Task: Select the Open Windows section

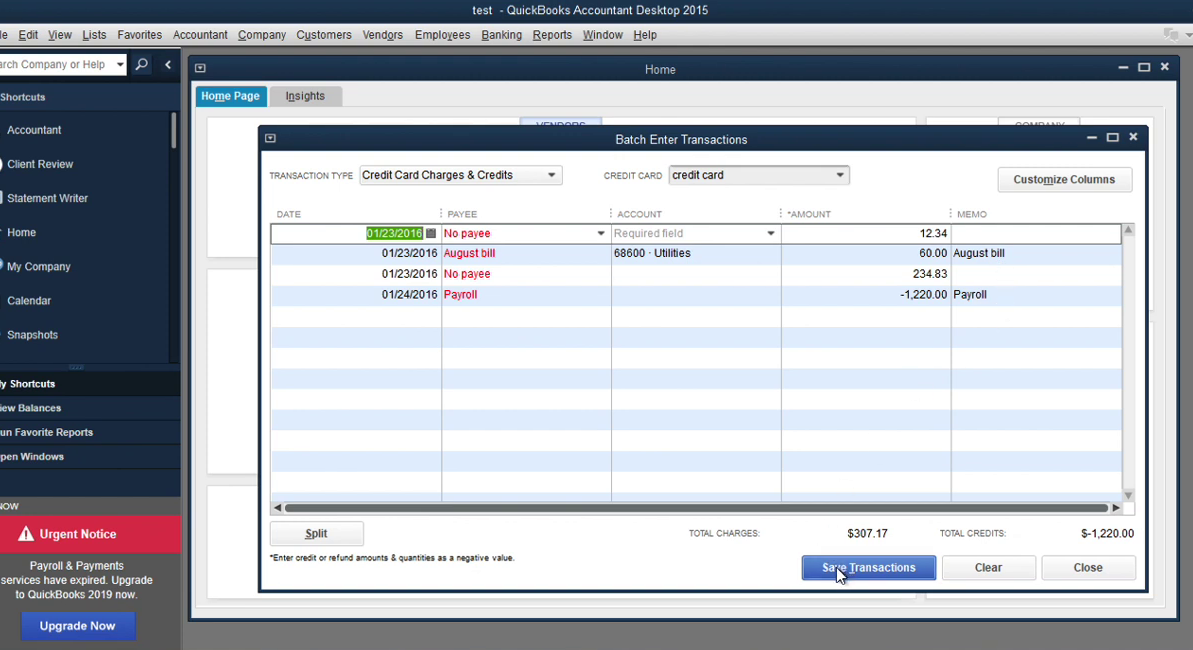Action: [90, 457]
